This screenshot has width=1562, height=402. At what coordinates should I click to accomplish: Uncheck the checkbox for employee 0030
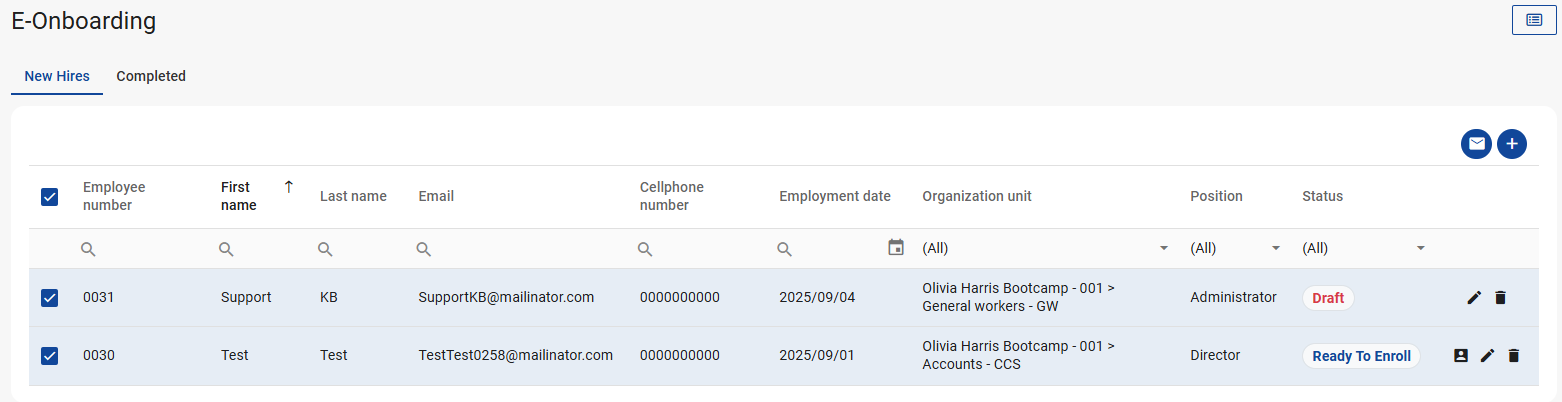[x=50, y=356]
